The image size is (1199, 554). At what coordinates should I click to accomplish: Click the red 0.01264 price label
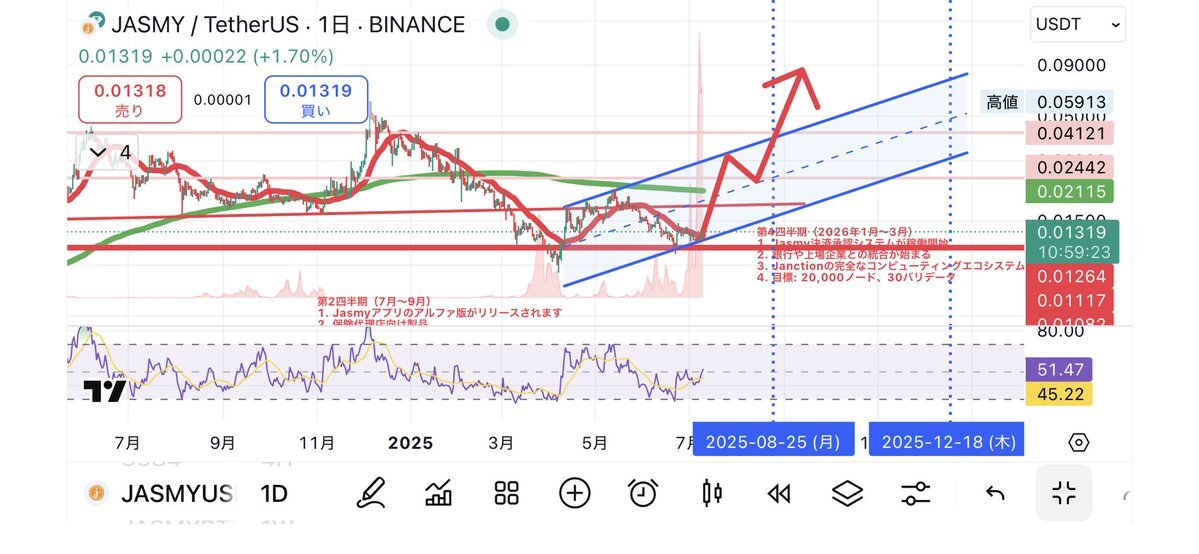click(x=1071, y=275)
